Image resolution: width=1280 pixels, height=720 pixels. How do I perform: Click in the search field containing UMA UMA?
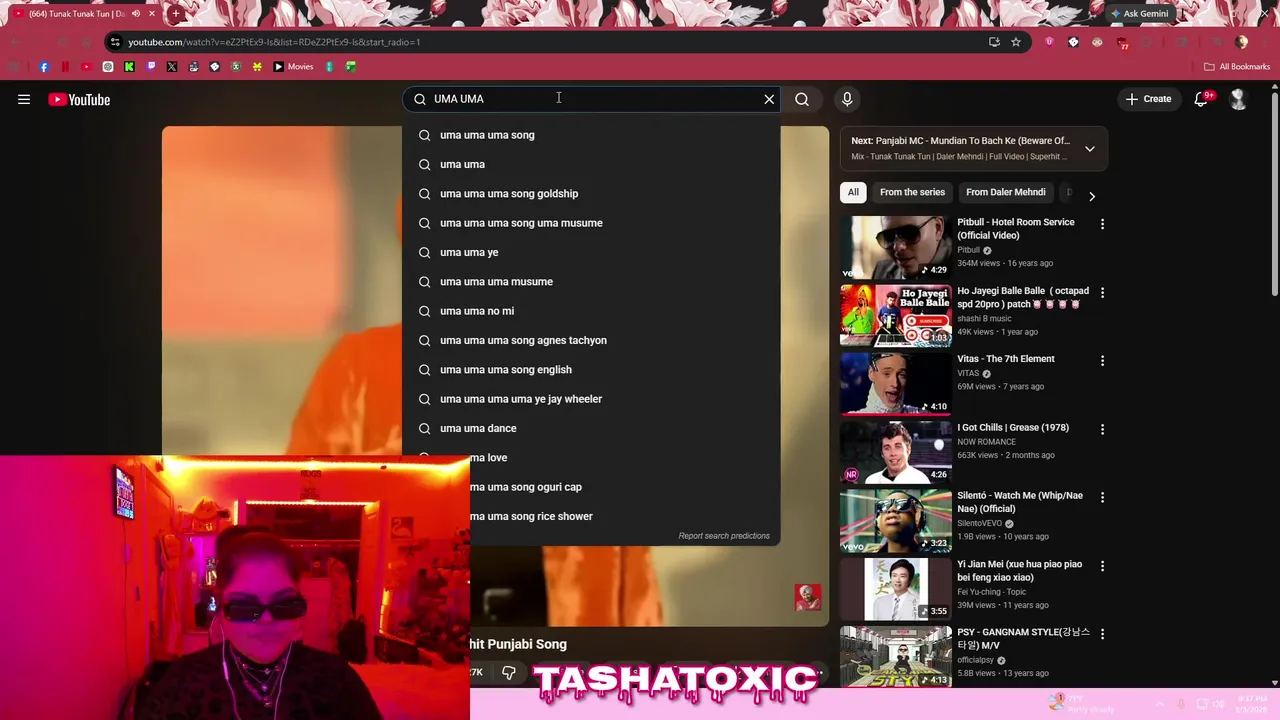[x=590, y=99]
